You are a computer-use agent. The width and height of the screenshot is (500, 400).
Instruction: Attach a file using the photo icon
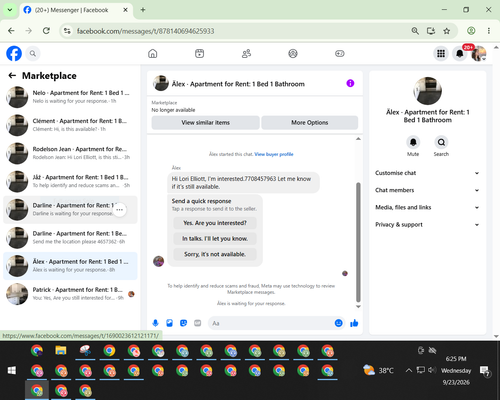coord(169,323)
